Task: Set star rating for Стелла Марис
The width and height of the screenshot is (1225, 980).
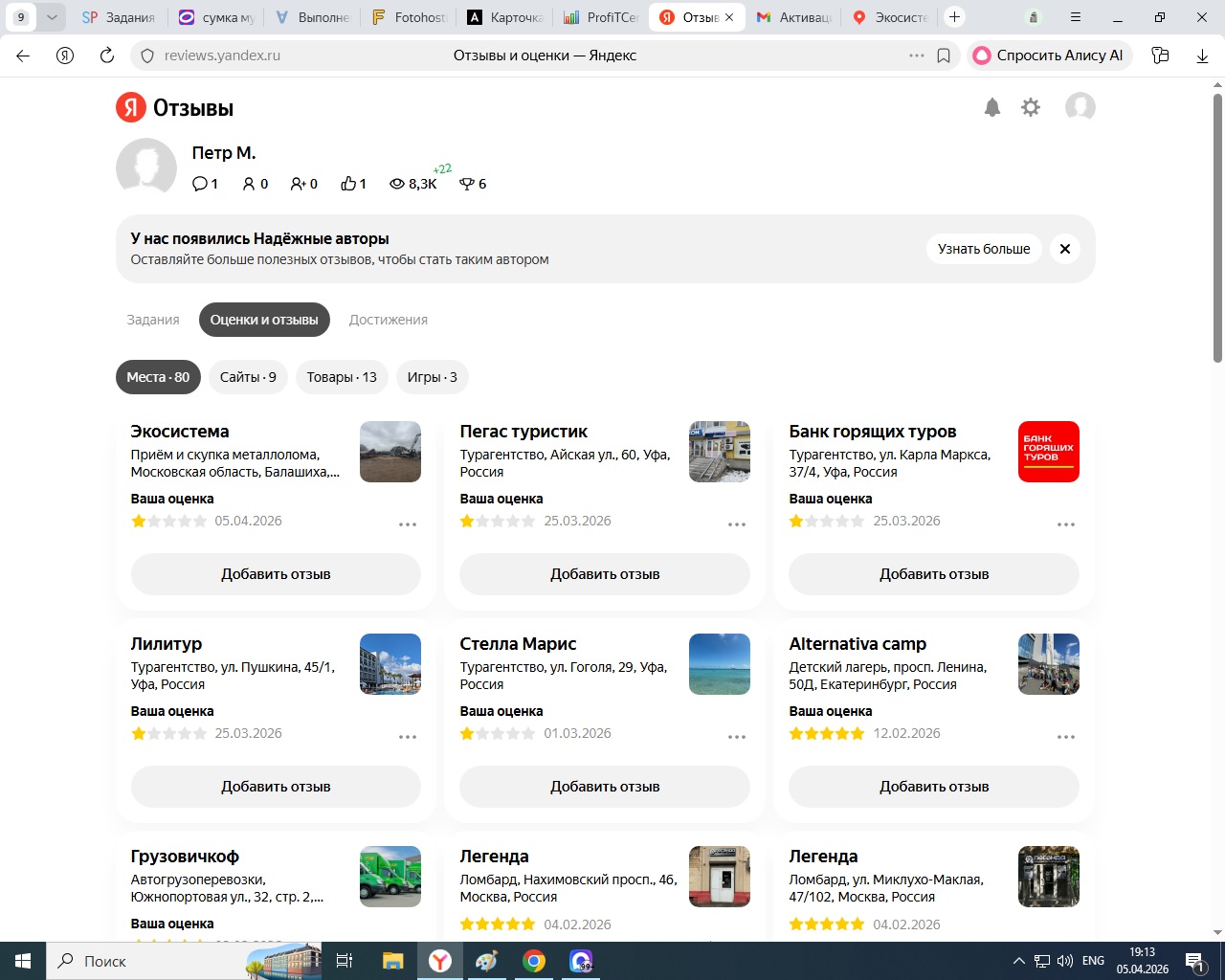Action: click(x=498, y=734)
